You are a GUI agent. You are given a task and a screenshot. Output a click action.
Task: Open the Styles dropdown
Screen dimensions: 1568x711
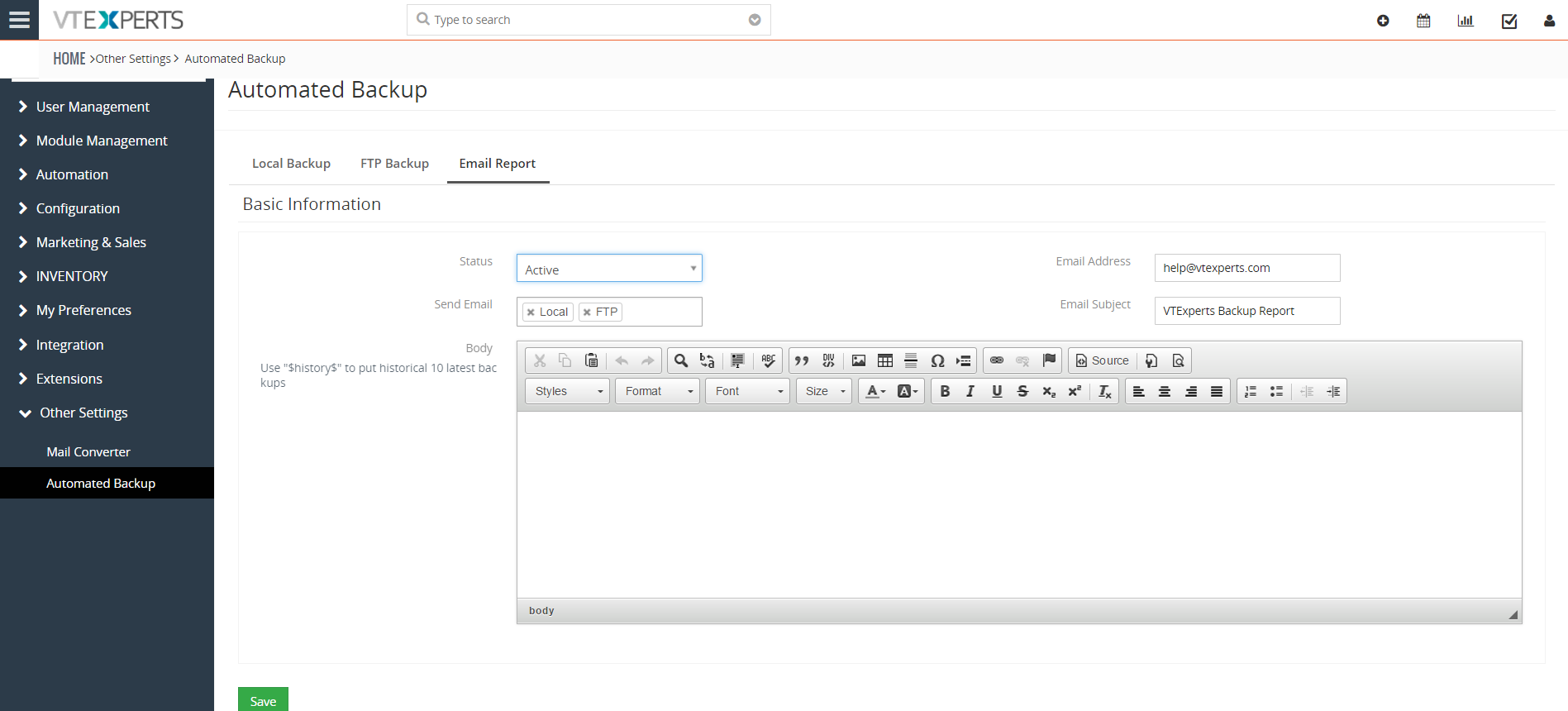[x=568, y=391]
